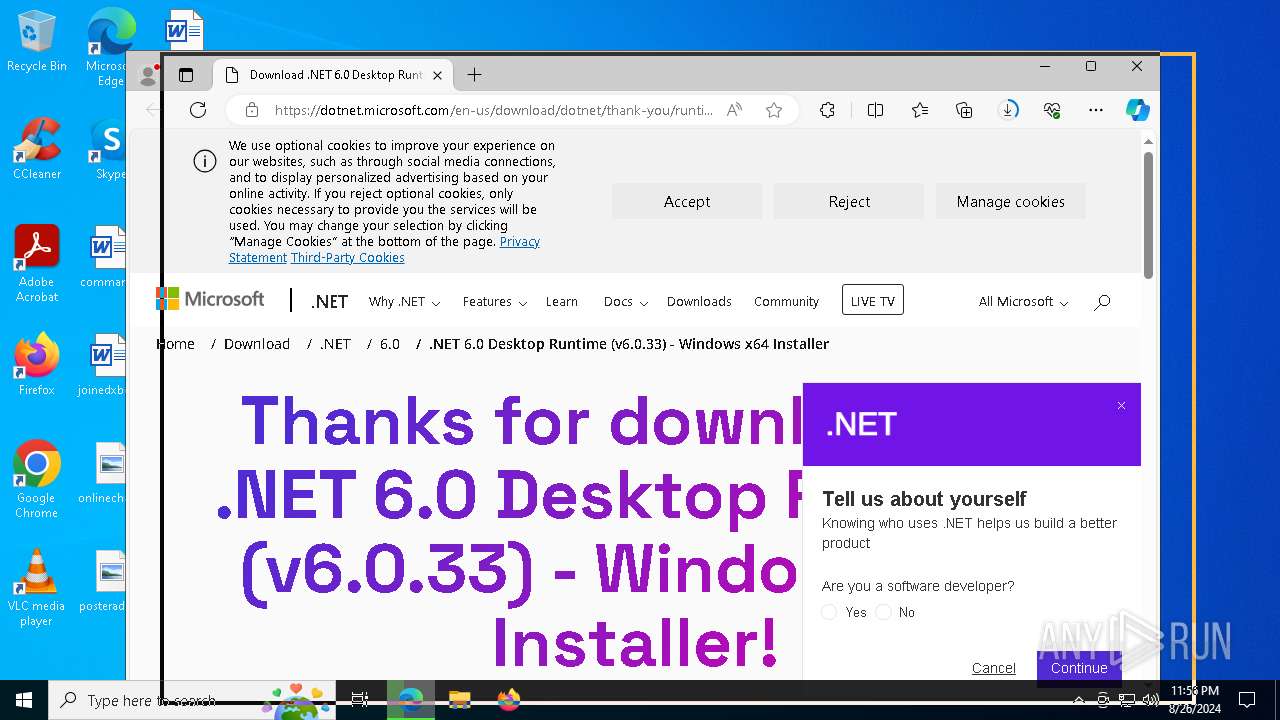Click the taskbar clock
This screenshot has width=1280, height=720.
coord(1195,700)
